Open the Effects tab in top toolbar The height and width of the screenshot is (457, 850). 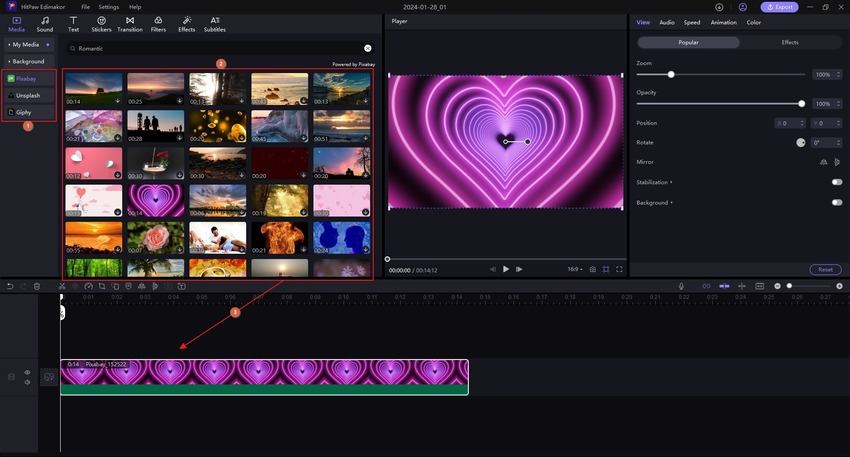pyautogui.click(x=186, y=24)
